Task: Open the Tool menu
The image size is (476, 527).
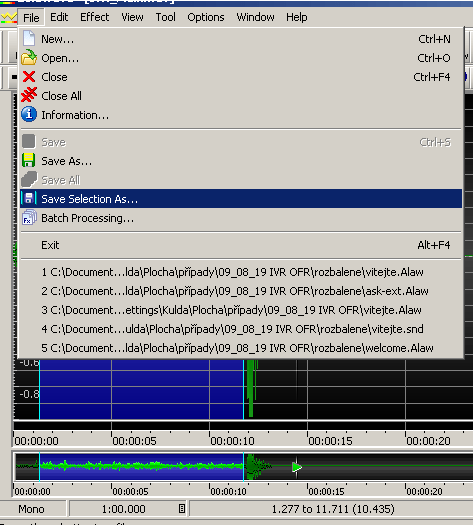Action: pos(165,17)
